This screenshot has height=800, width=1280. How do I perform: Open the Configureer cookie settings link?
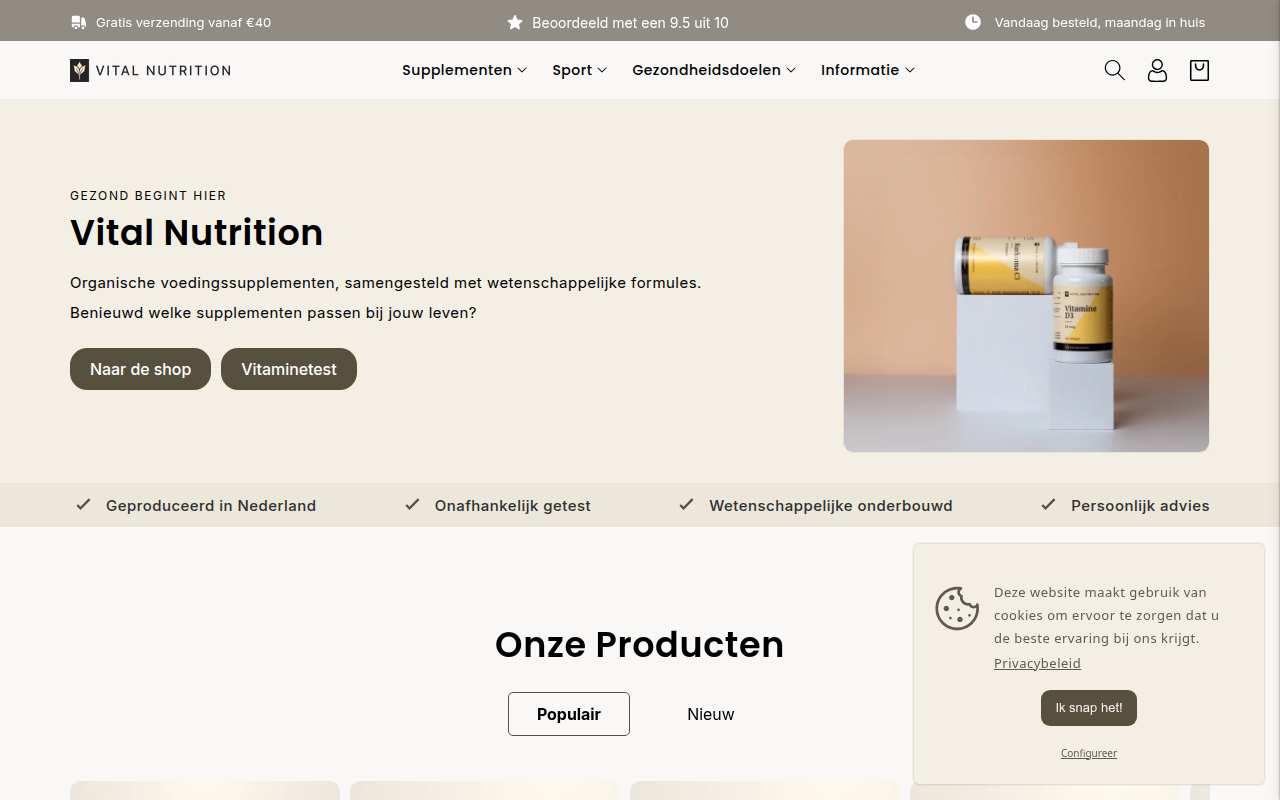click(1089, 753)
